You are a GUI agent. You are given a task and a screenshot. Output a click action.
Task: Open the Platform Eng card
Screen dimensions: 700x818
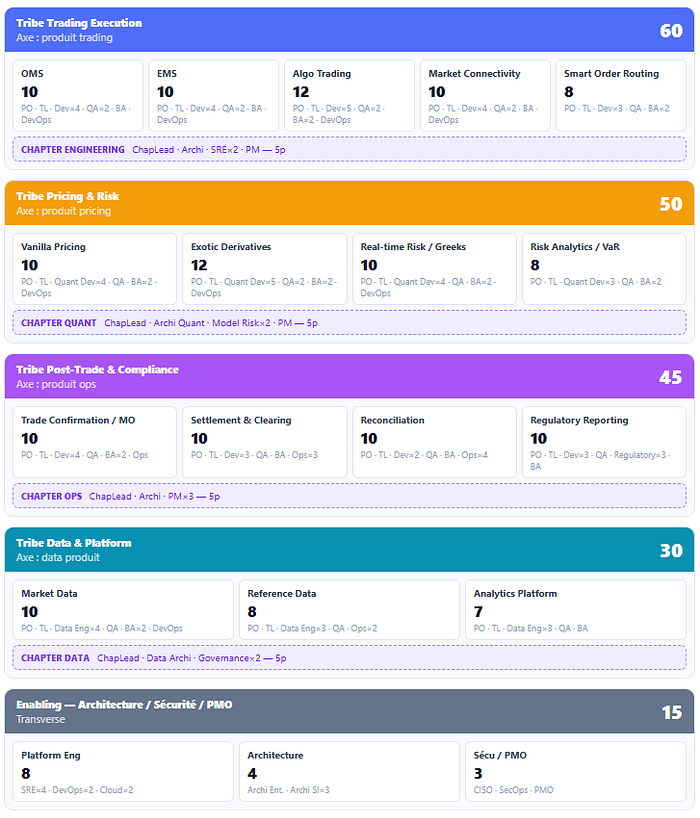pyautogui.click(x=123, y=771)
